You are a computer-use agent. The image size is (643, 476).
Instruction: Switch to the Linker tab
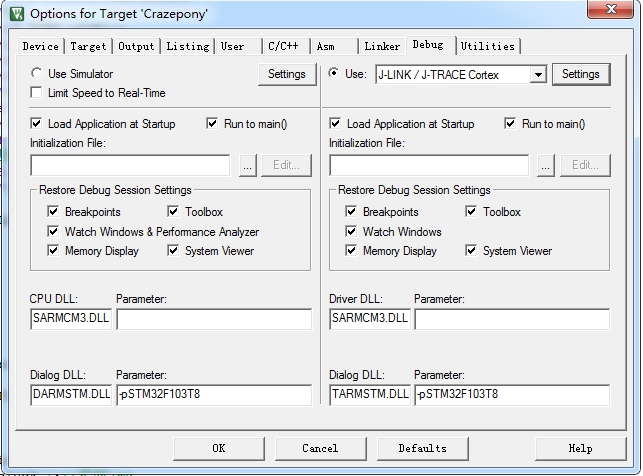point(381,46)
